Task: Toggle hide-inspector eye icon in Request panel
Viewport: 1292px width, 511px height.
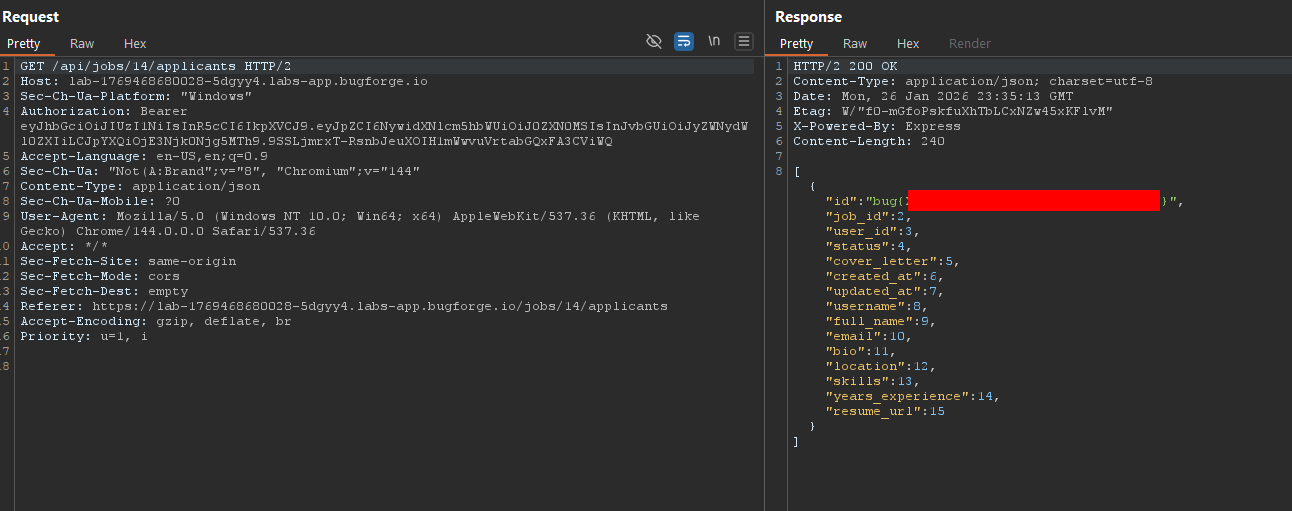Action: click(654, 41)
